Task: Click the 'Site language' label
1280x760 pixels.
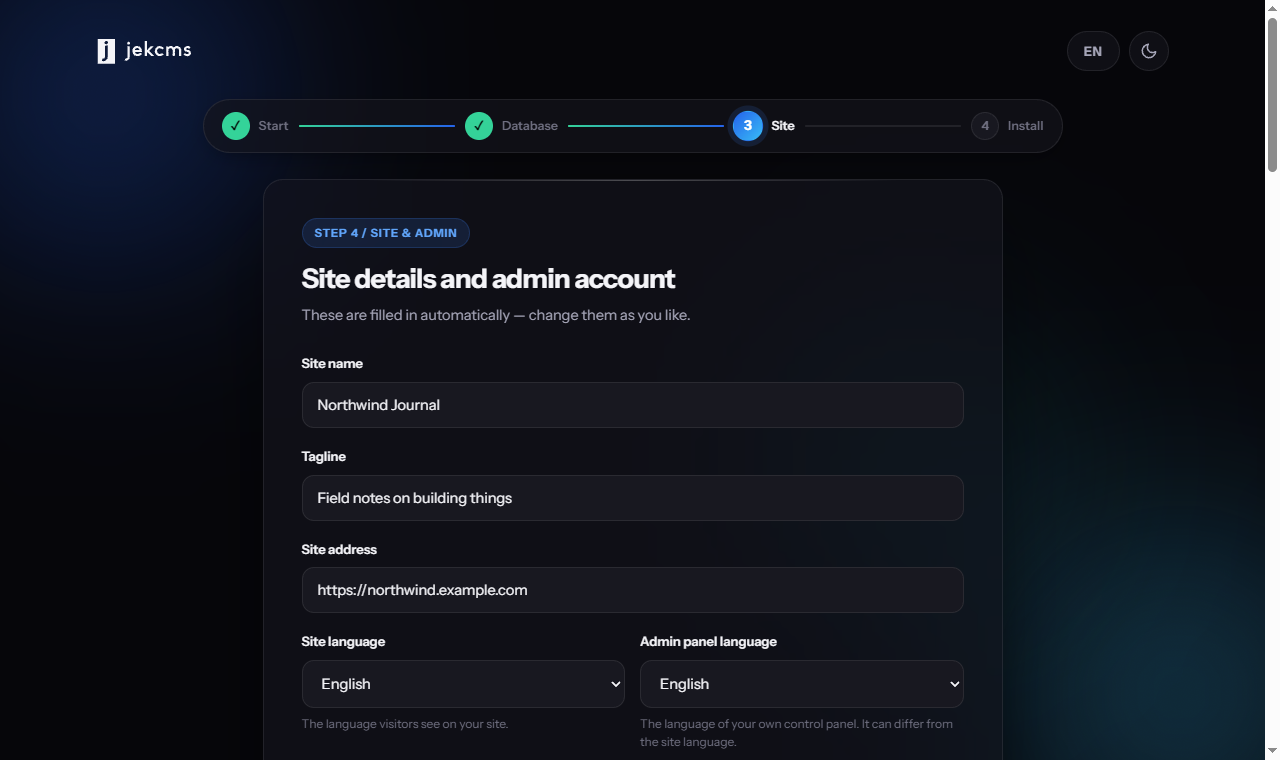Action: pos(343,642)
